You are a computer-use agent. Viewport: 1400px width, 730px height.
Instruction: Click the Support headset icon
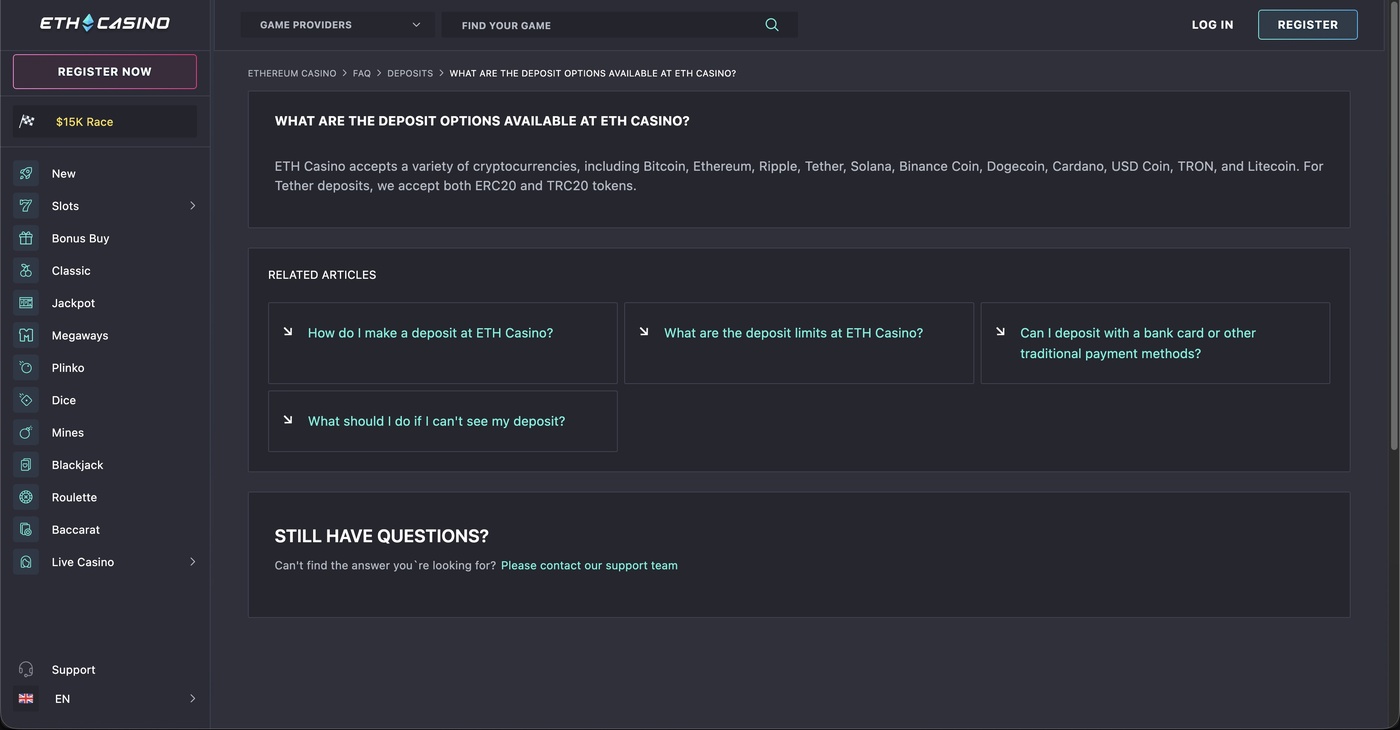click(26, 669)
